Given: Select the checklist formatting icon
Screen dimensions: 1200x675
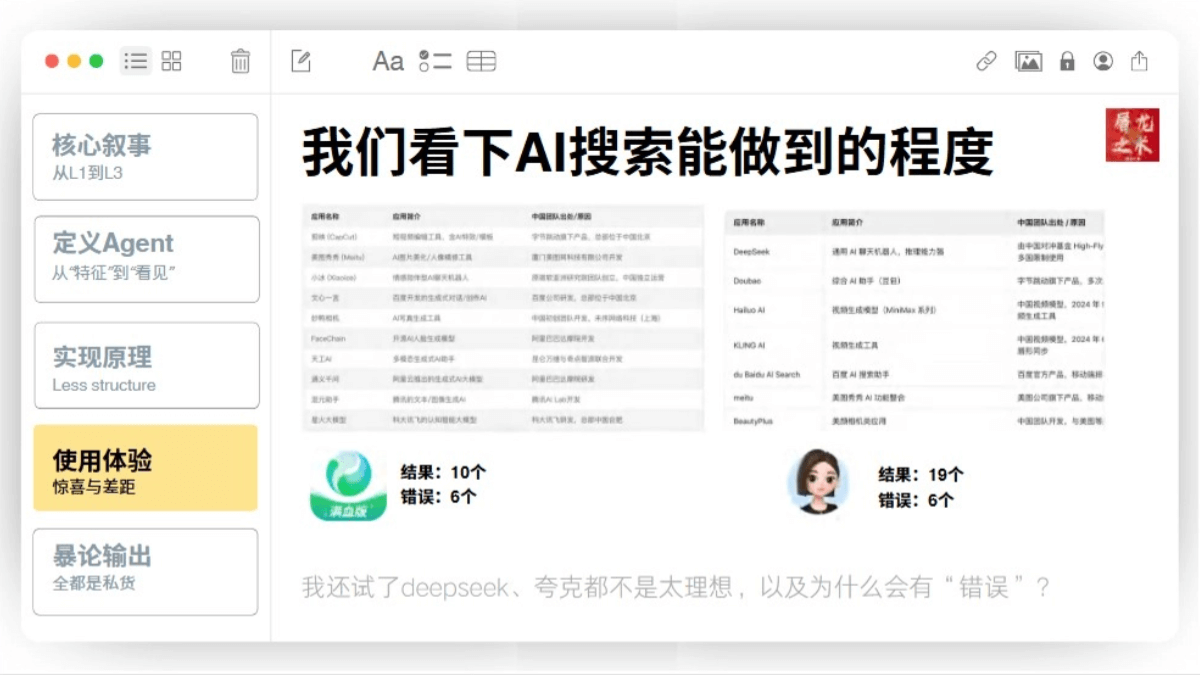Looking at the screenshot, I should (x=434, y=61).
